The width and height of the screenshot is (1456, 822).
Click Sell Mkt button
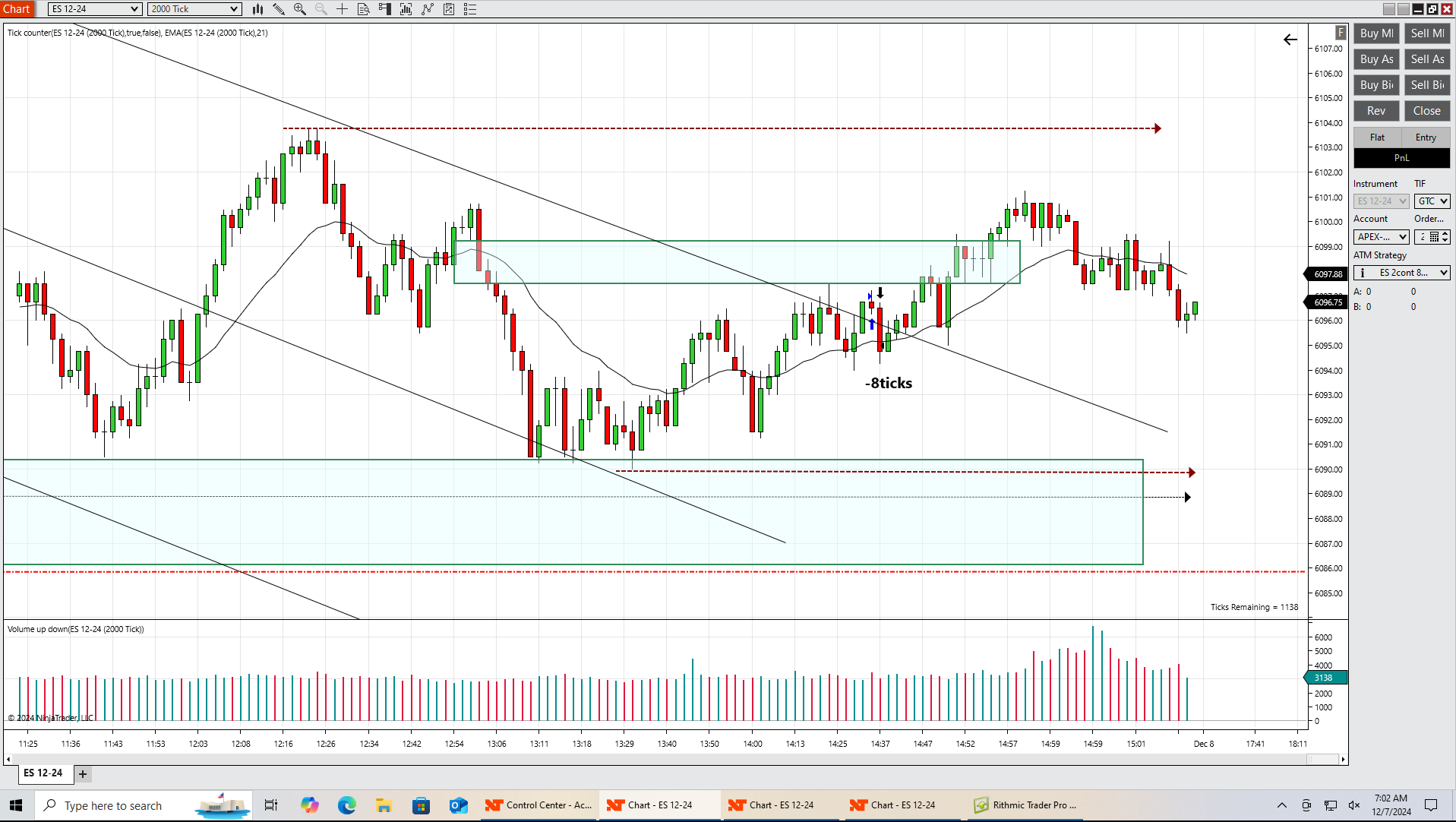pyautogui.click(x=1427, y=33)
